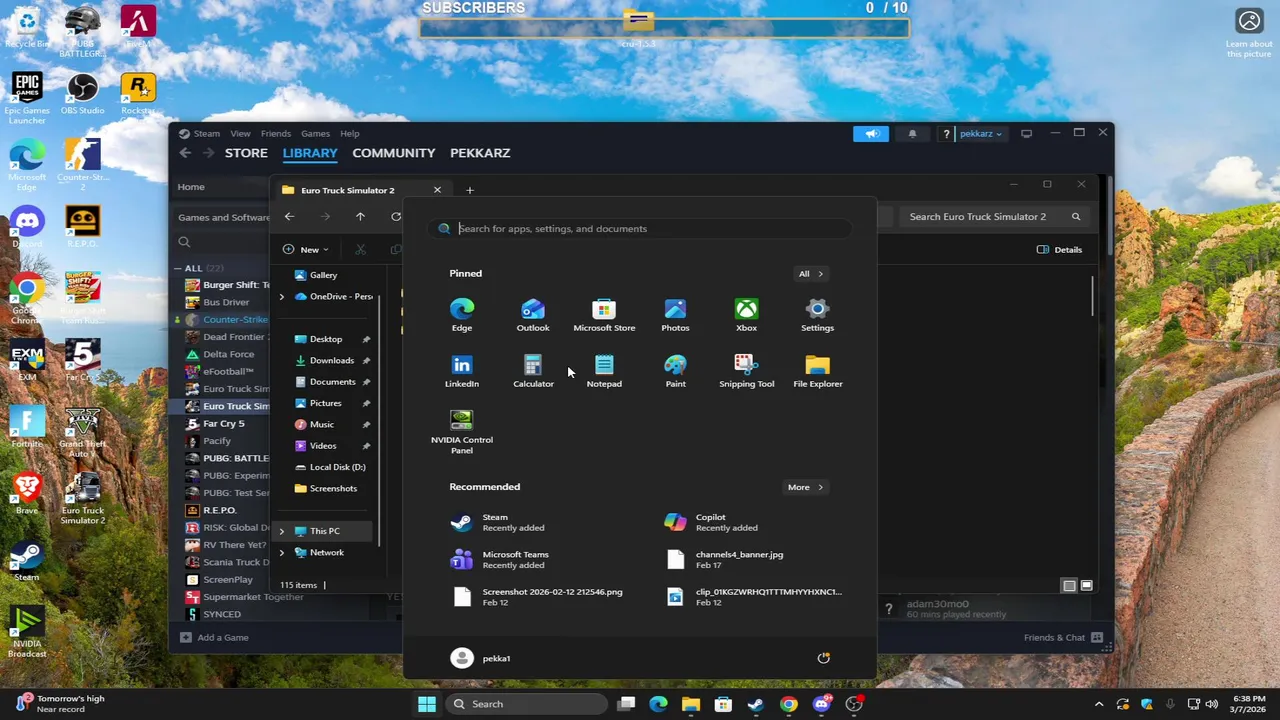Expand Network tree node
The image size is (1280, 720).
281,552
